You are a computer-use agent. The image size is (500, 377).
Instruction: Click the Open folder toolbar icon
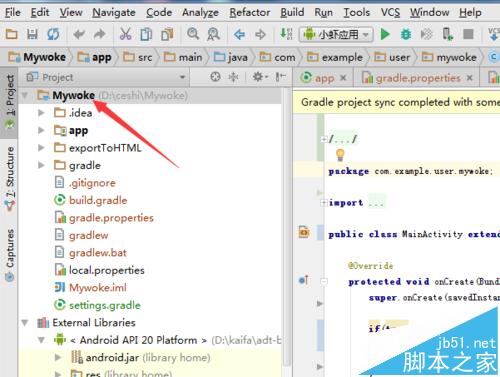pyautogui.click(x=11, y=34)
